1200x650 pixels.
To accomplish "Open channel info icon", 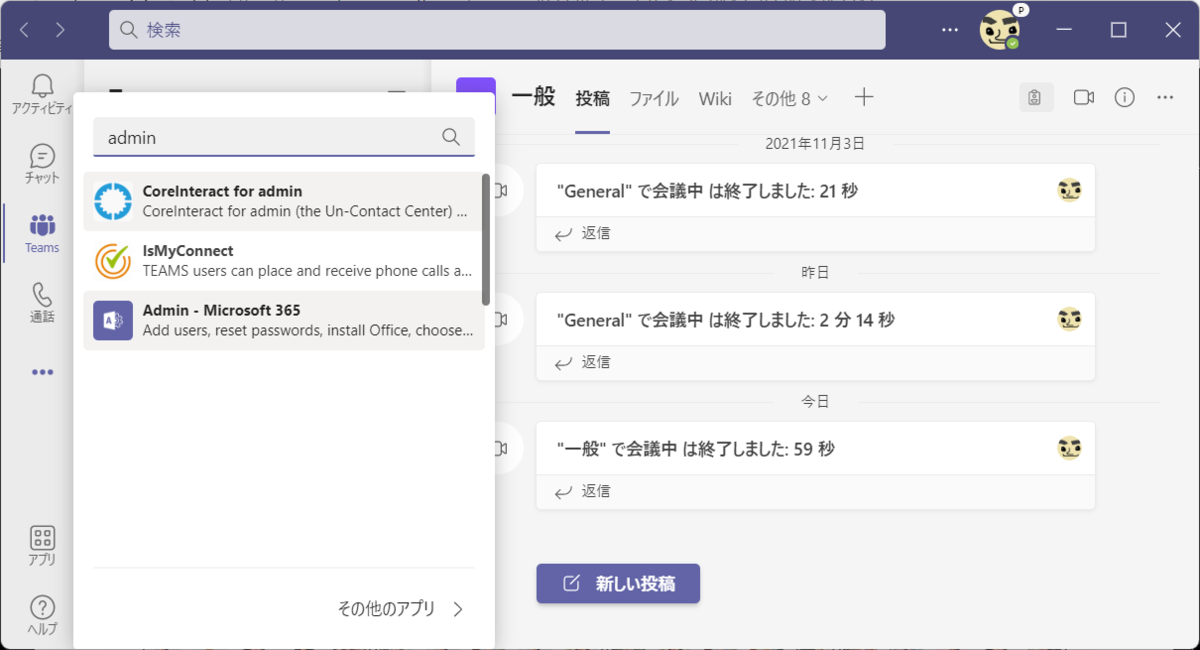I will pyautogui.click(x=1125, y=97).
